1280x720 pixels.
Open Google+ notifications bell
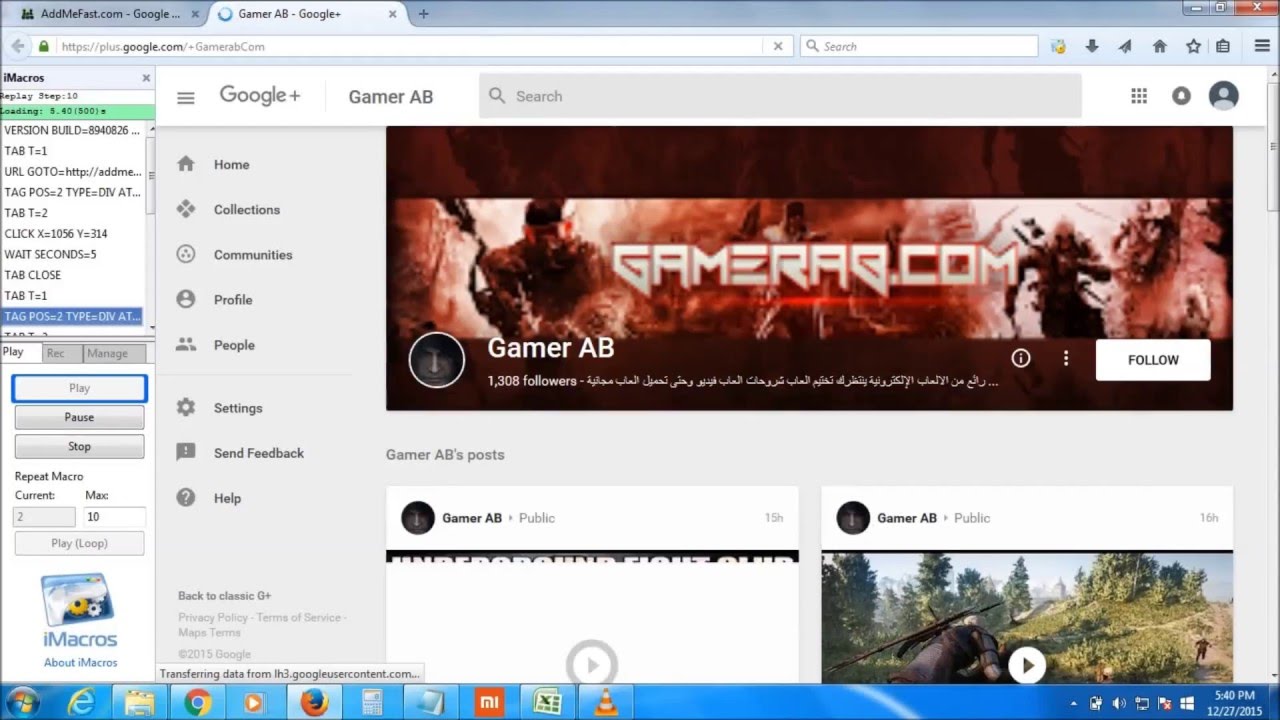tap(1181, 96)
